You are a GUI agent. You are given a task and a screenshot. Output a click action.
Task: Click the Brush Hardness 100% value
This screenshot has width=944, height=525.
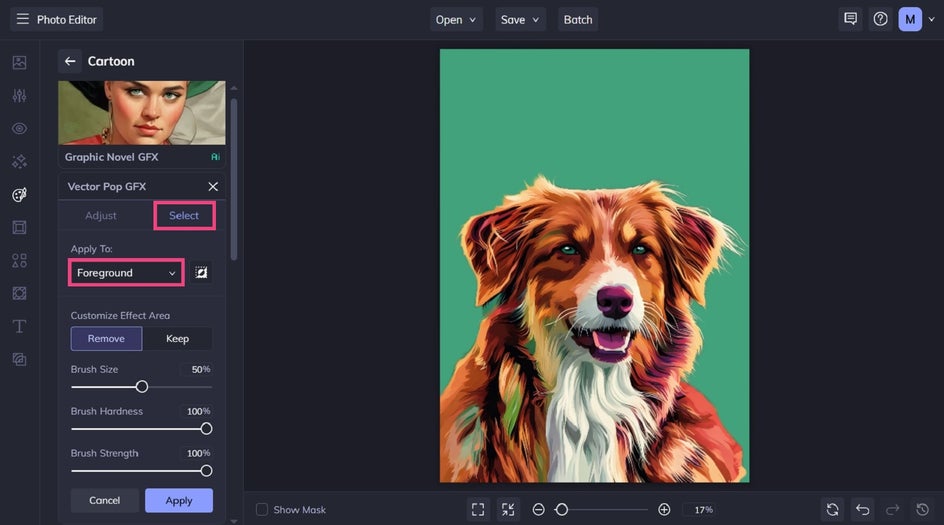(x=198, y=411)
